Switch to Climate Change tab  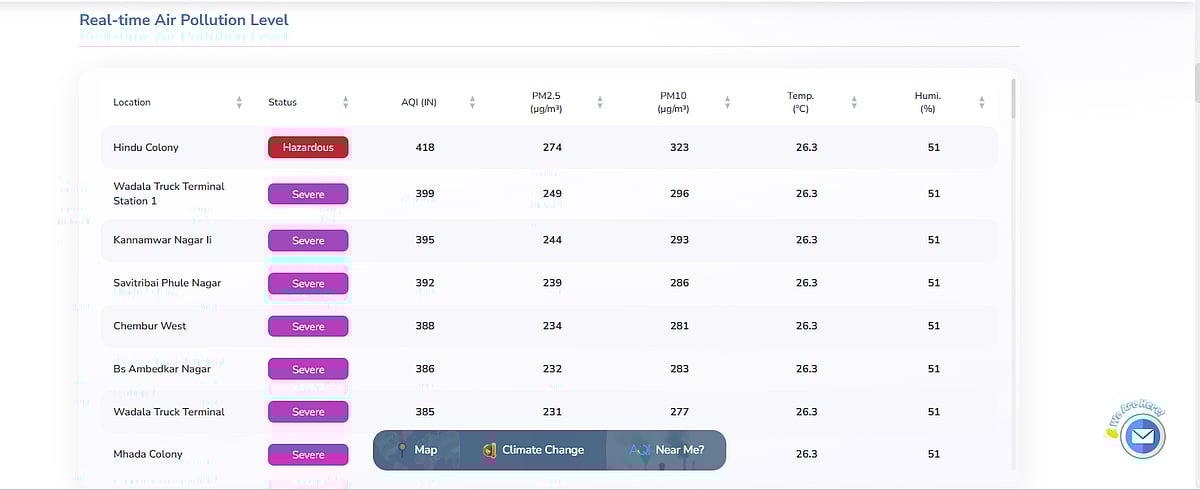533,450
